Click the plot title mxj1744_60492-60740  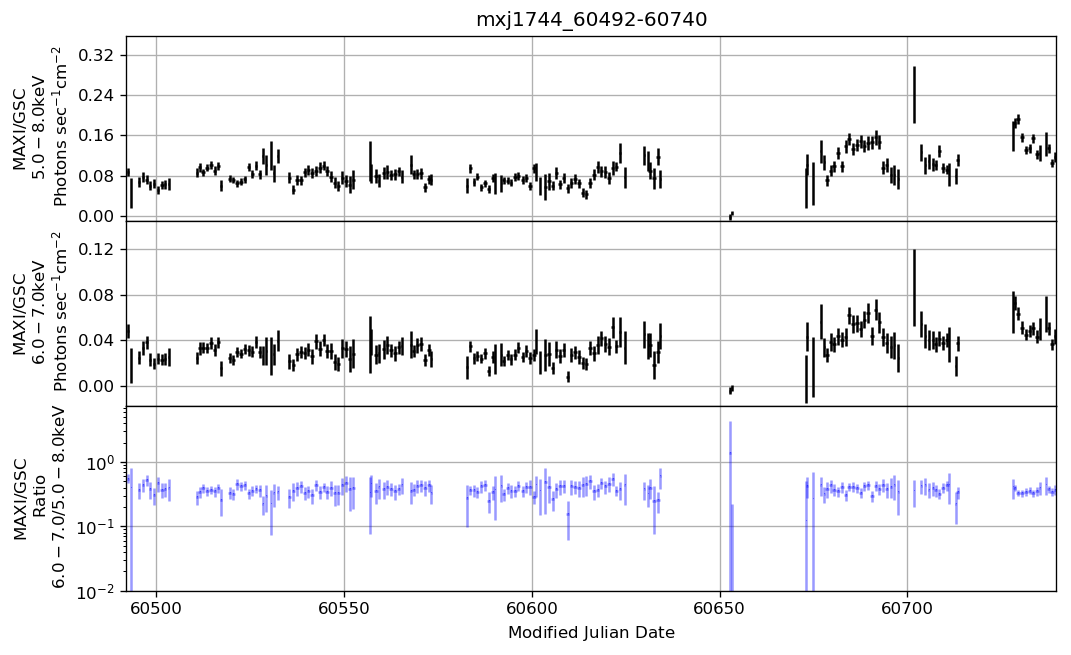click(x=592, y=19)
